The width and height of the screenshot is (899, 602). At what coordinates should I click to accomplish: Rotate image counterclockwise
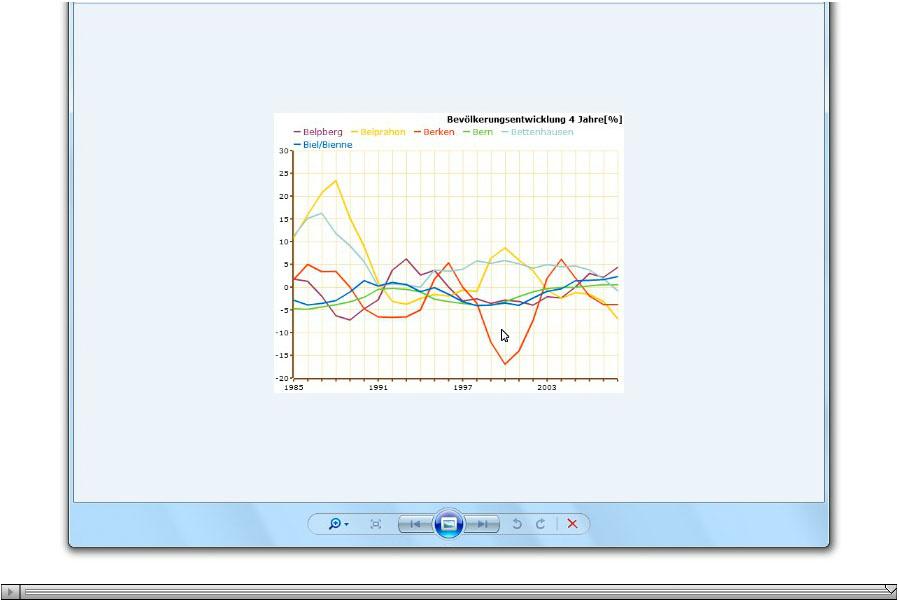pos(517,524)
